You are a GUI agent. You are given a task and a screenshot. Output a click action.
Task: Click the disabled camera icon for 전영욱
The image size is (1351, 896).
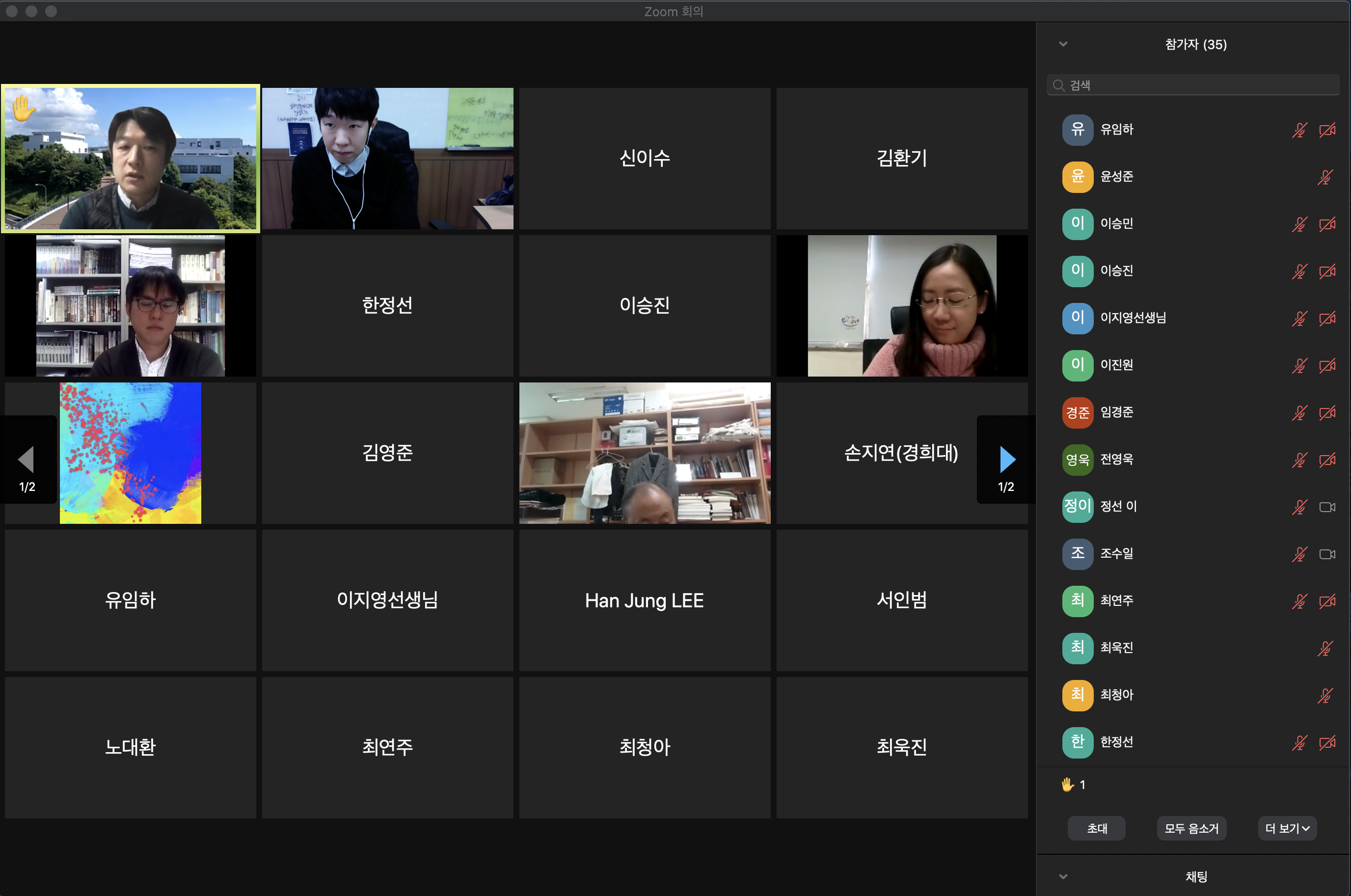click(1327, 460)
